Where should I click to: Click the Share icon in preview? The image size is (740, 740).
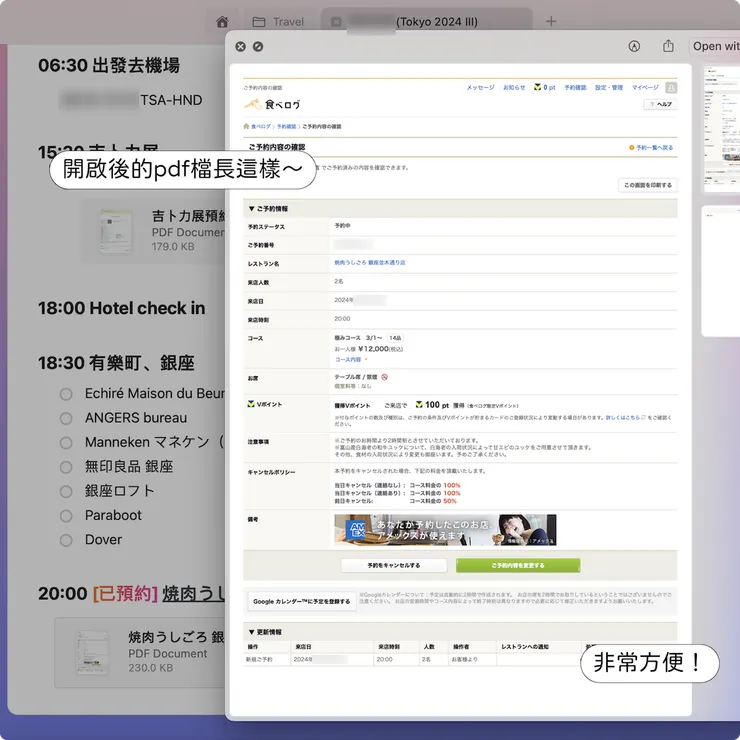[668, 46]
